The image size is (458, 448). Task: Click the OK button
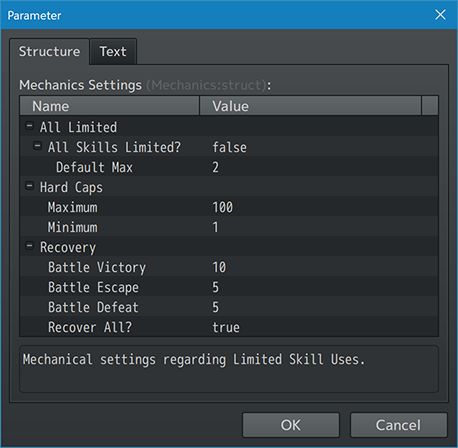click(x=291, y=425)
